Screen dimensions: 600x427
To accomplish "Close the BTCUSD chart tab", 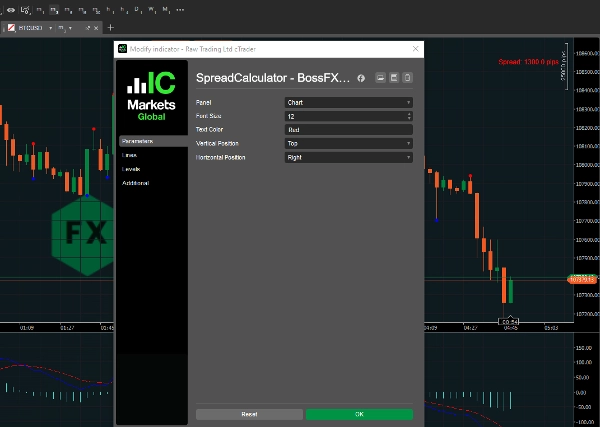I will pyautogui.click(x=96, y=28).
